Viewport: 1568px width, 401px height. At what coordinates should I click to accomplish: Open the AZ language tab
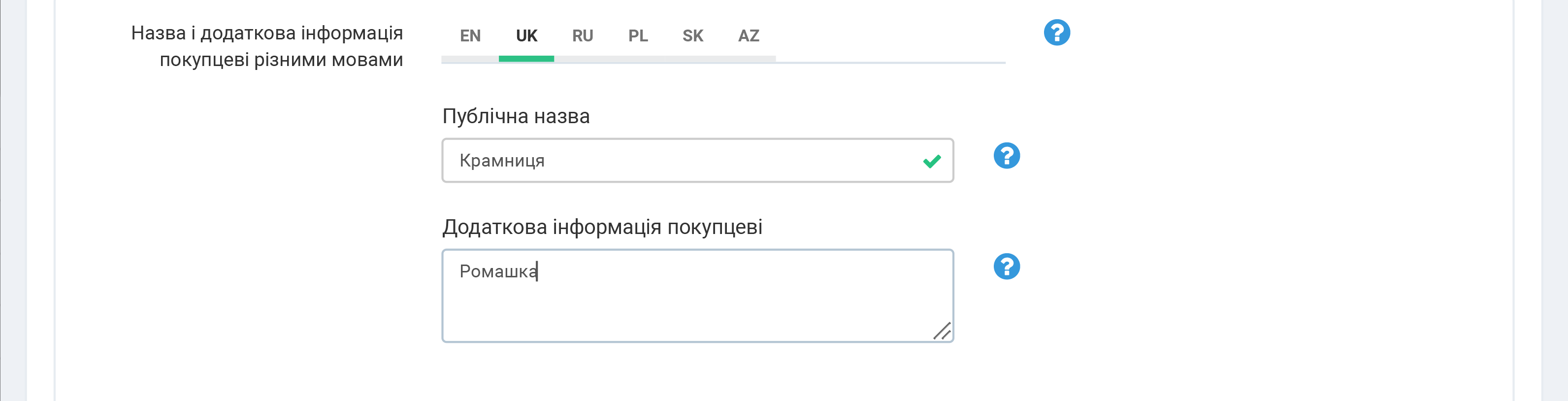749,36
